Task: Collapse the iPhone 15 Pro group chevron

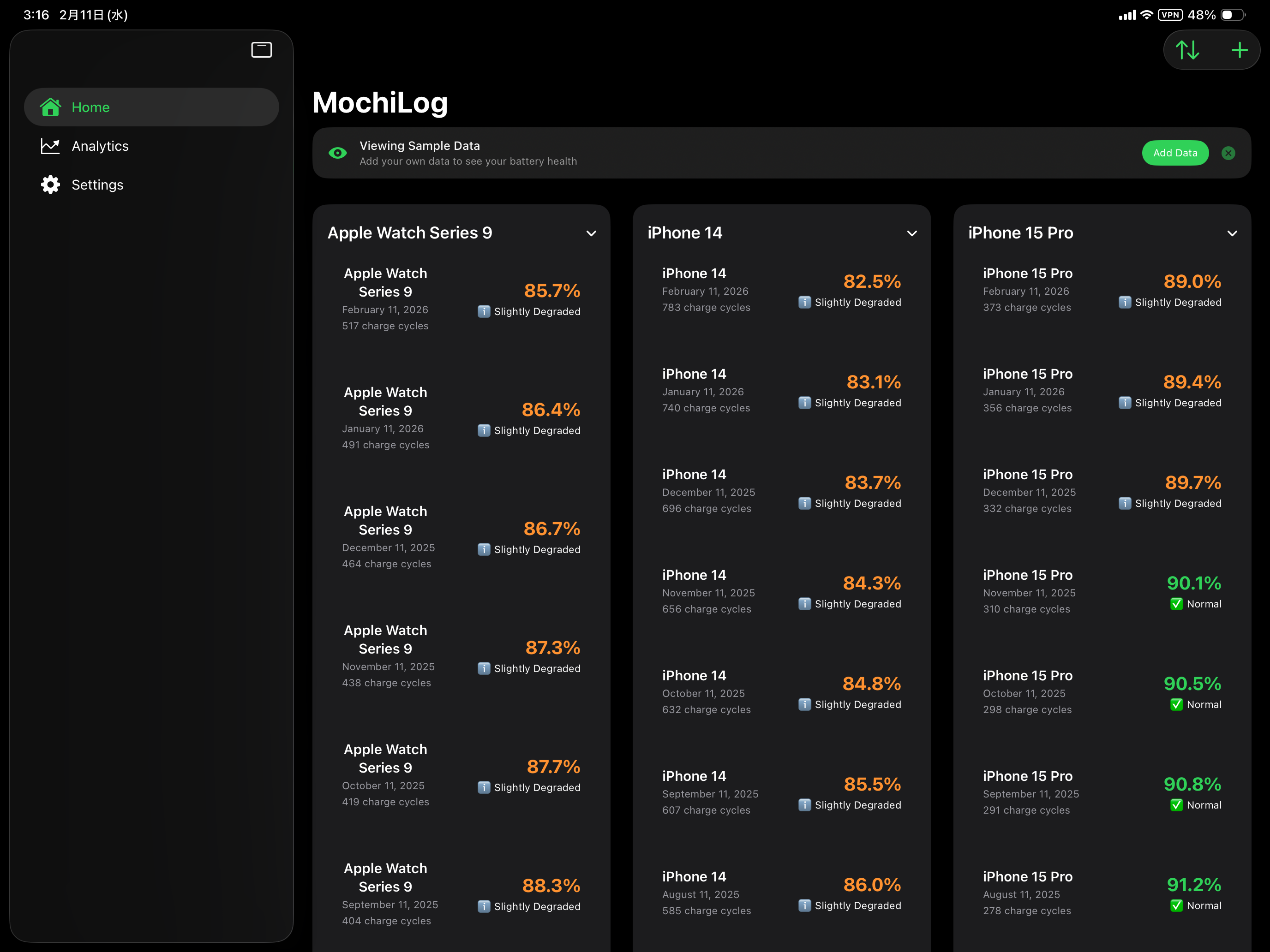Action: (1232, 233)
